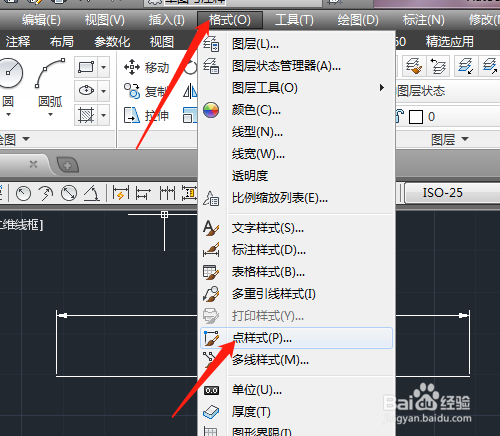Choose 线宽(W)... menu item
The width and height of the screenshot is (500, 436).
296,154
